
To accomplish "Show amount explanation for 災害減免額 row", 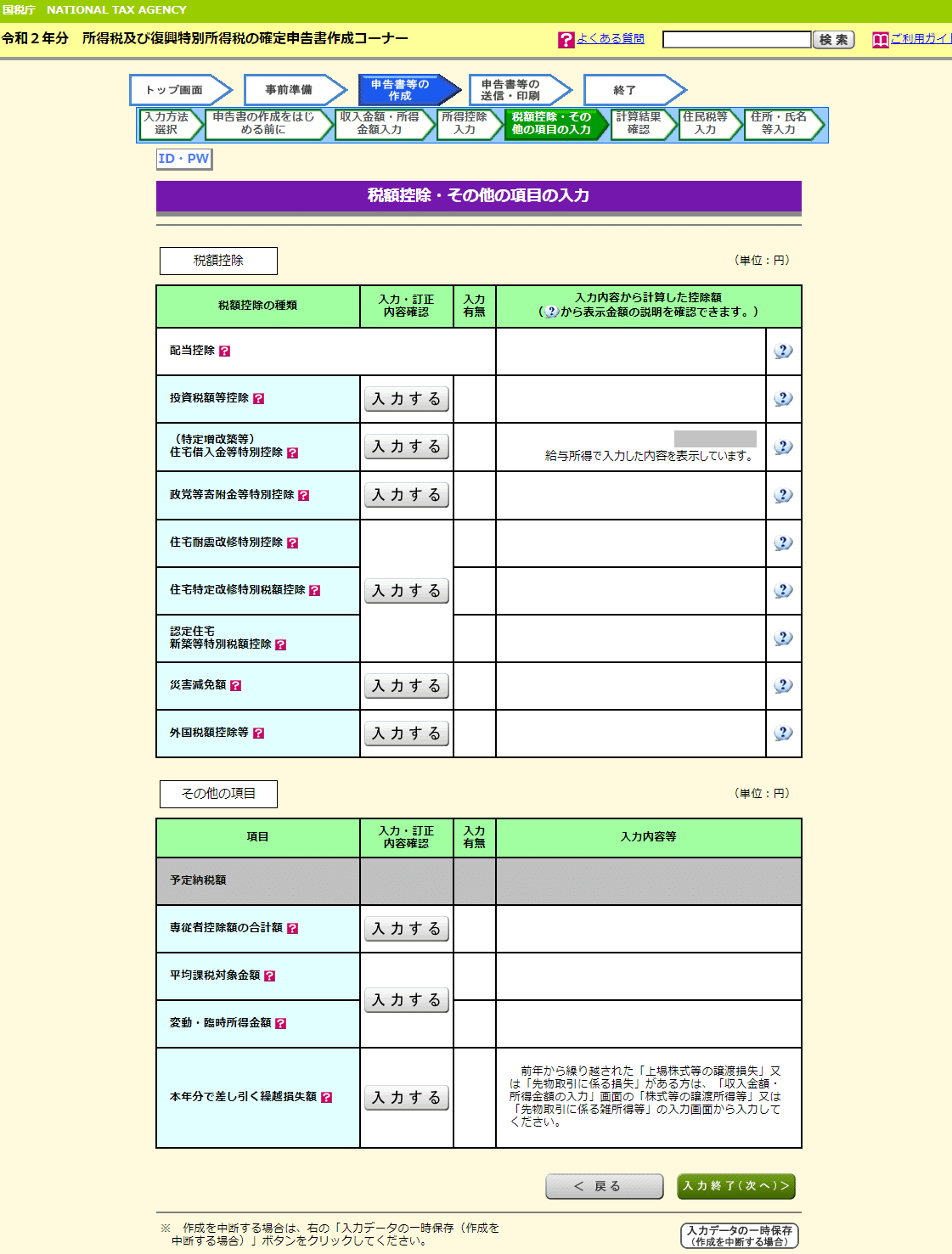I will (783, 685).
